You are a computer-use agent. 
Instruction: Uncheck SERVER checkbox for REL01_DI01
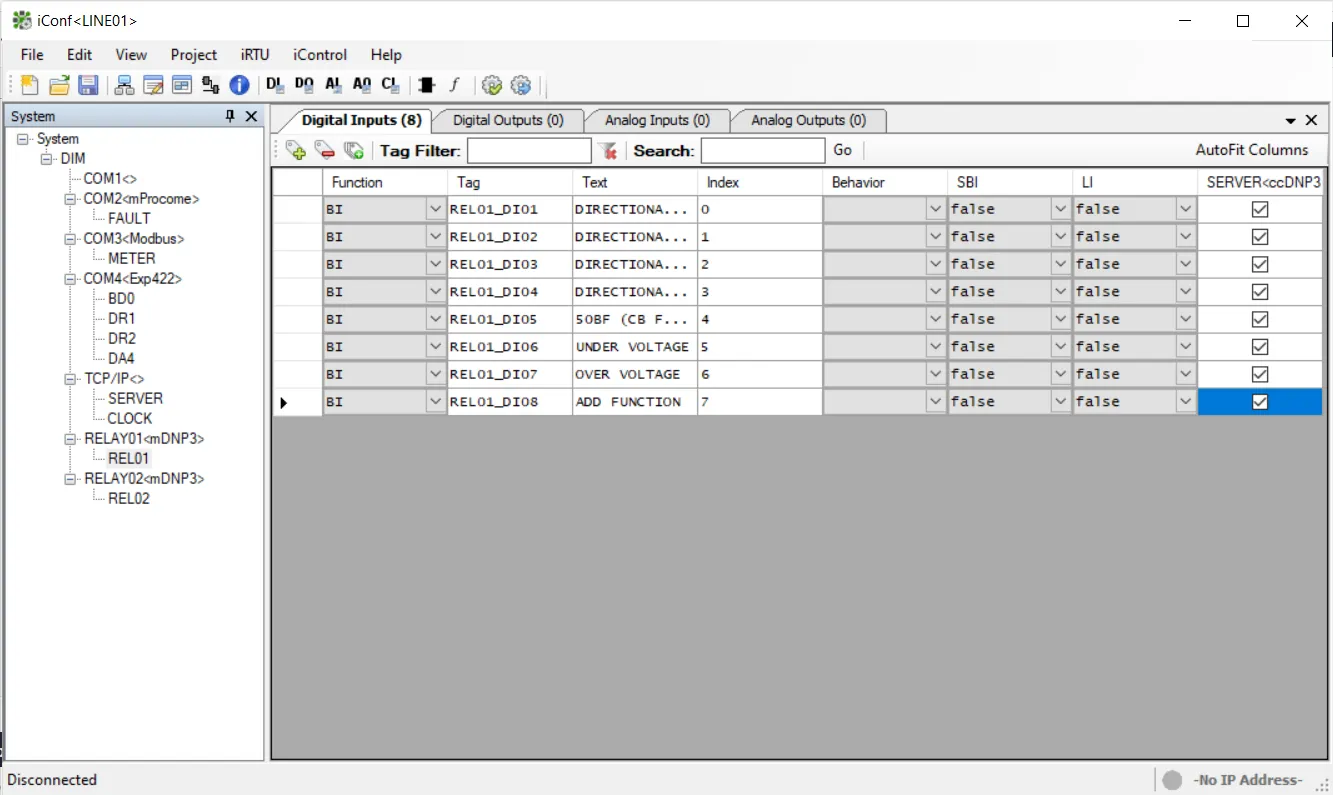1260,209
